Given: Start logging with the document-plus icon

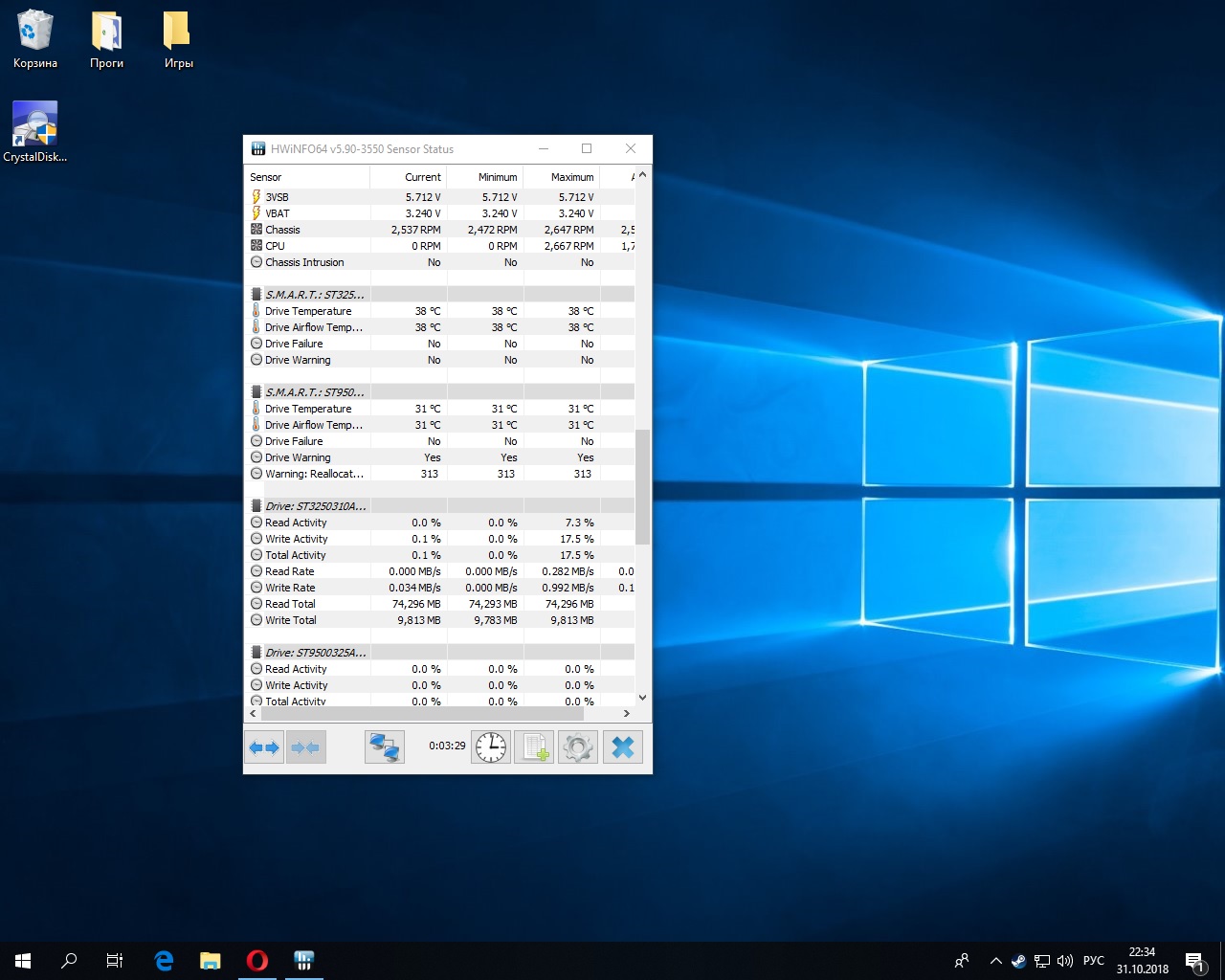Looking at the screenshot, I should point(534,747).
